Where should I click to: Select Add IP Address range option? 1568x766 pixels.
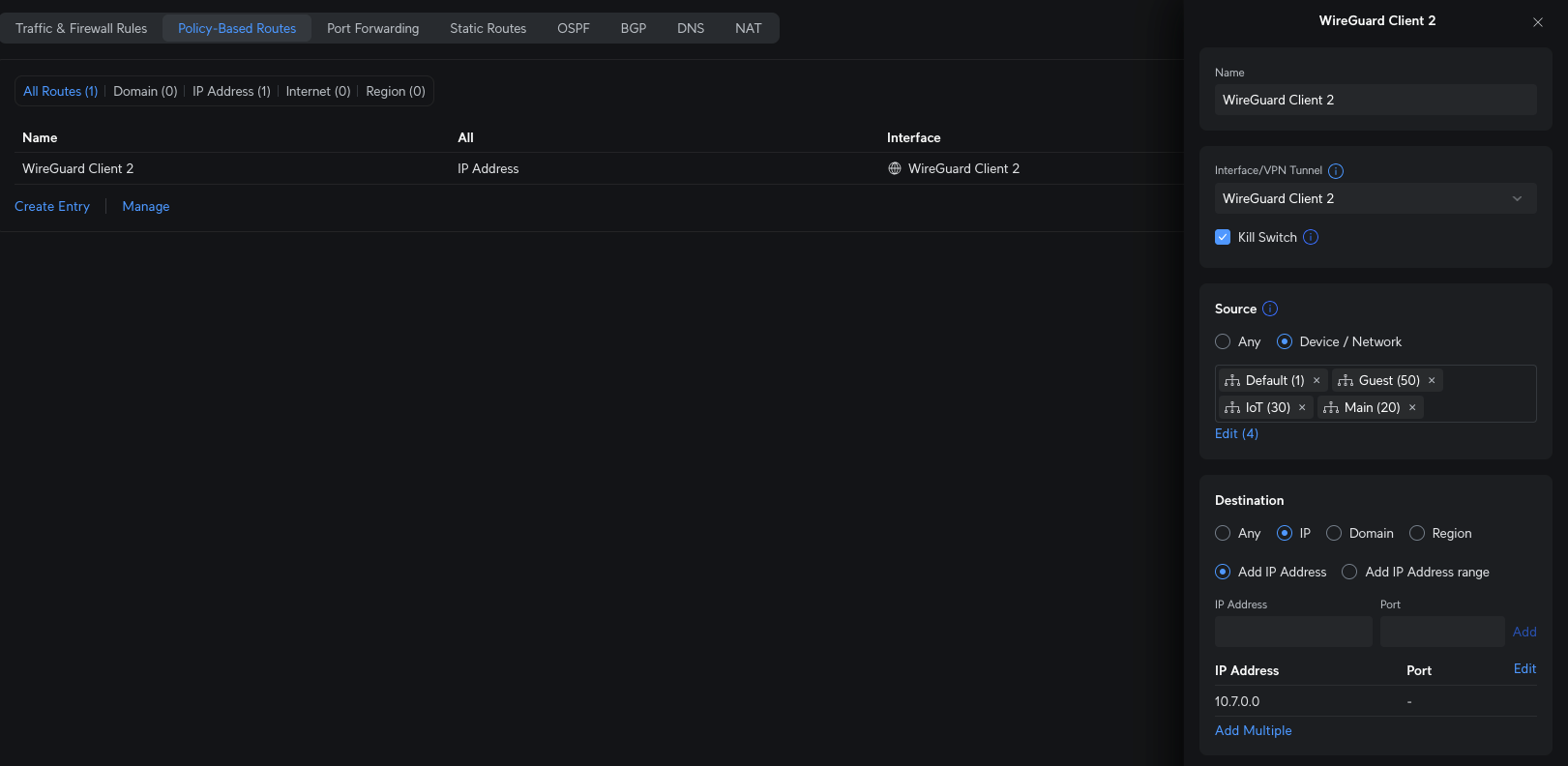point(1349,572)
